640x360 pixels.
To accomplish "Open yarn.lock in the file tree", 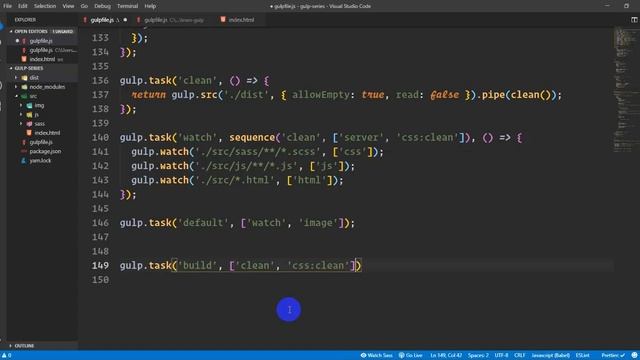I will coord(40,161).
